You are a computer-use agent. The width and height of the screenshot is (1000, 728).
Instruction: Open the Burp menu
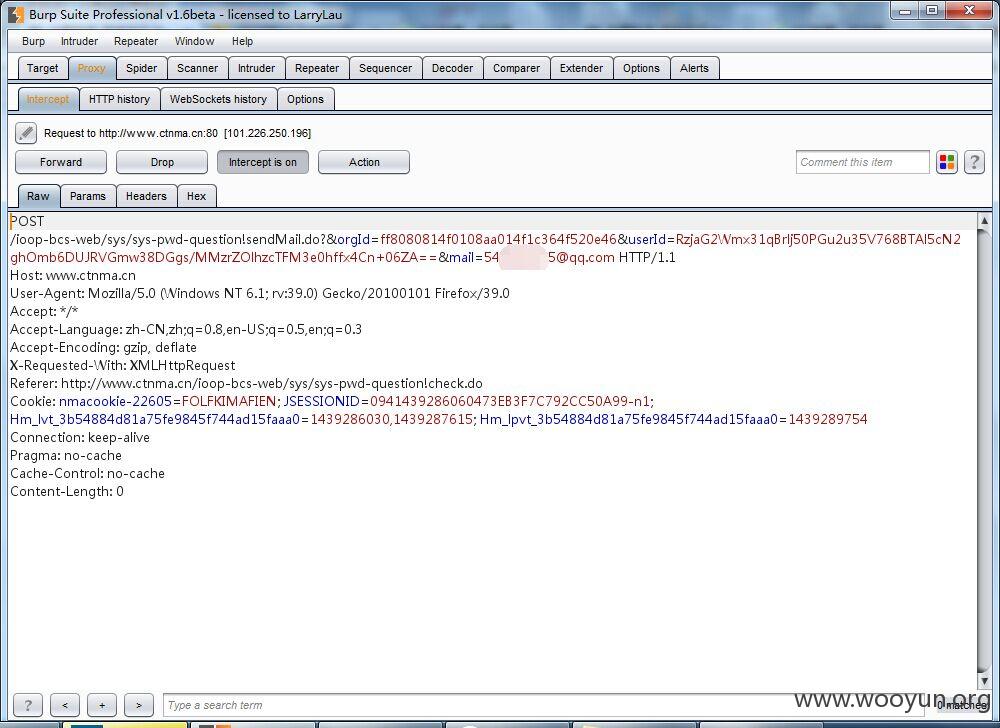coord(33,41)
